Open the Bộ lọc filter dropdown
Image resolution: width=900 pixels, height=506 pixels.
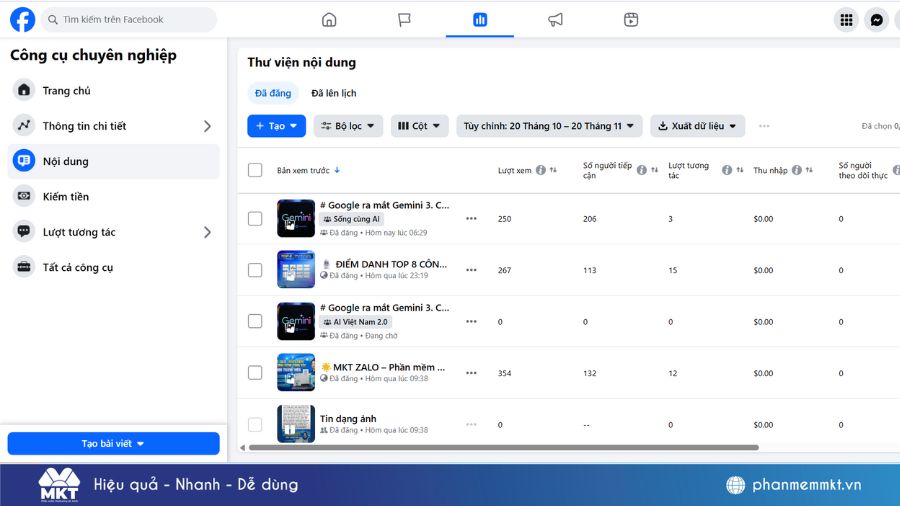348,126
